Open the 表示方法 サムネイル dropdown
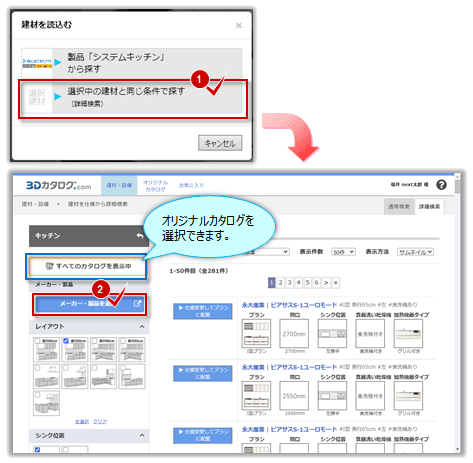Image resolution: width=473 pixels, height=463 pixels. click(x=415, y=252)
